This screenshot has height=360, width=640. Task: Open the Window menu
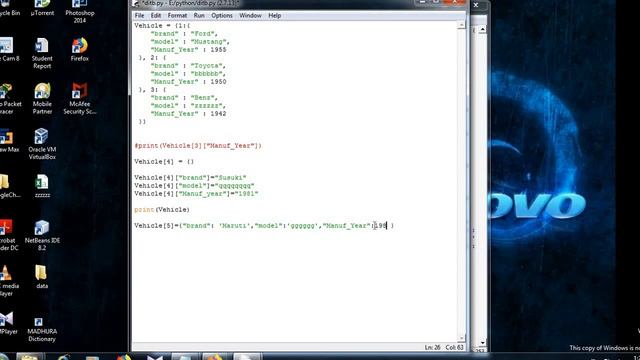[250, 16]
